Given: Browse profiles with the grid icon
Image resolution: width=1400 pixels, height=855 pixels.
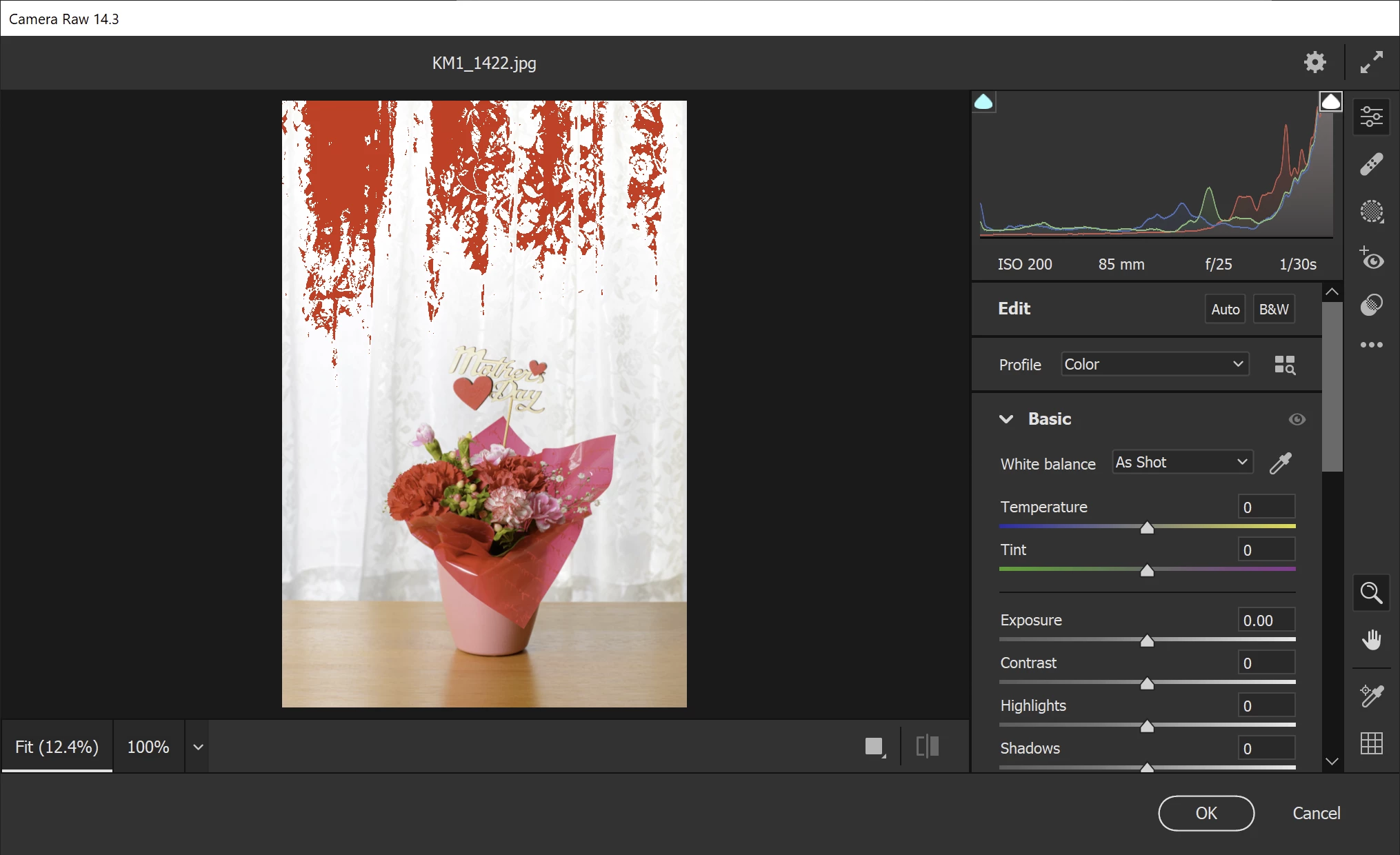Looking at the screenshot, I should point(1284,364).
